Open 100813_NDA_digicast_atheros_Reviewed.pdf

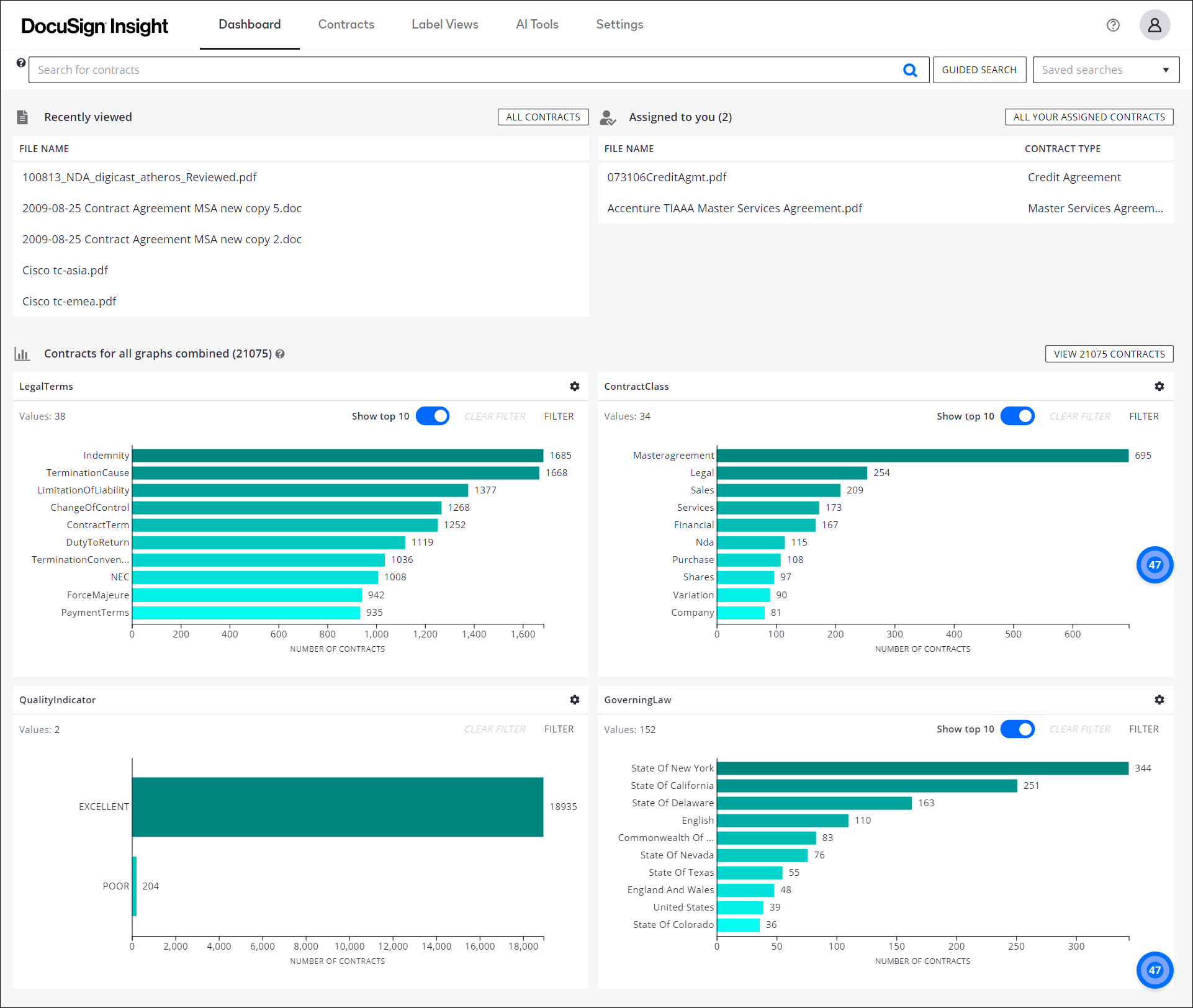coord(139,177)
